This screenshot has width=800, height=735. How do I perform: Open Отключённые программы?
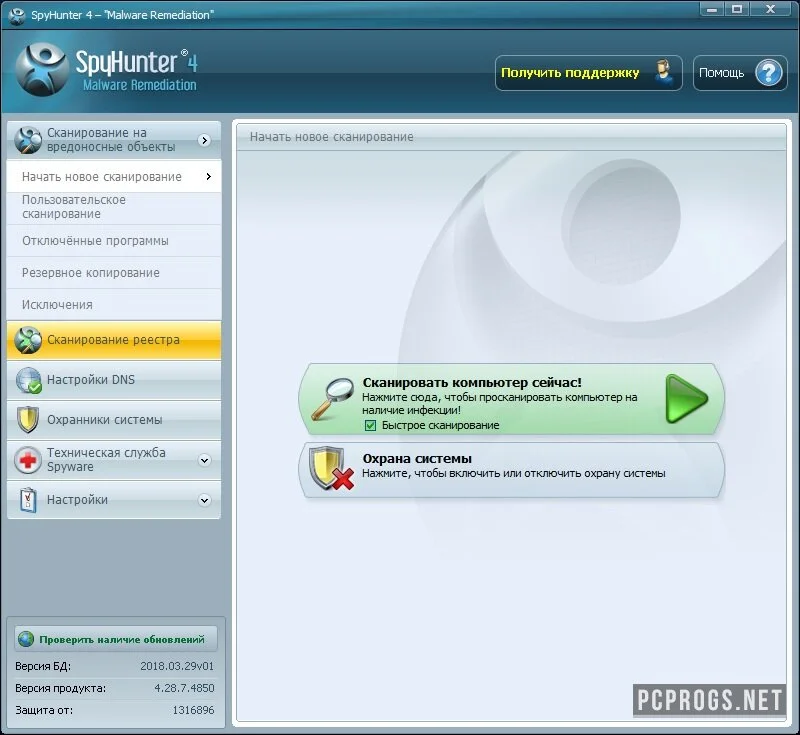coord(114,241)
